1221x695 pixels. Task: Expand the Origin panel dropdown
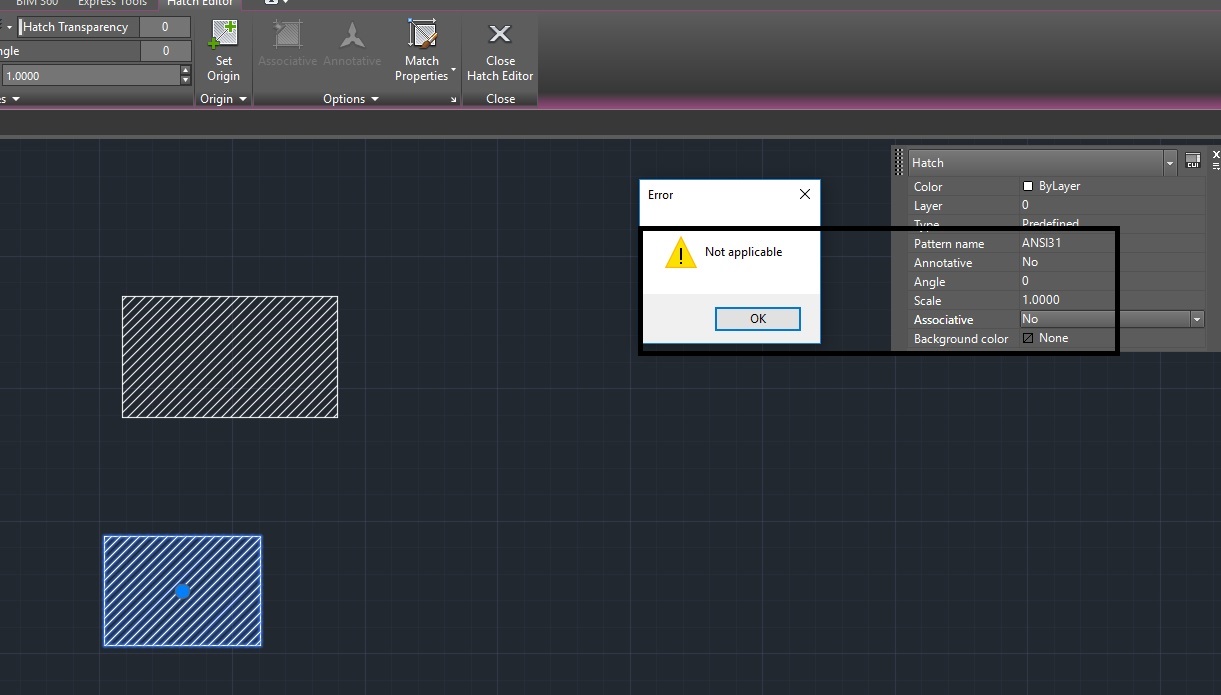point(242,99)
